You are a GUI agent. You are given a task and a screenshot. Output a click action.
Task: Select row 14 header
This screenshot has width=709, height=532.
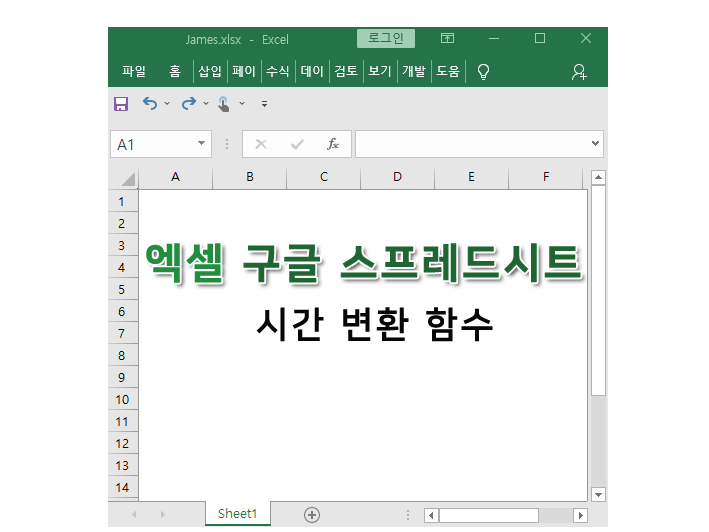coord(122,488)
